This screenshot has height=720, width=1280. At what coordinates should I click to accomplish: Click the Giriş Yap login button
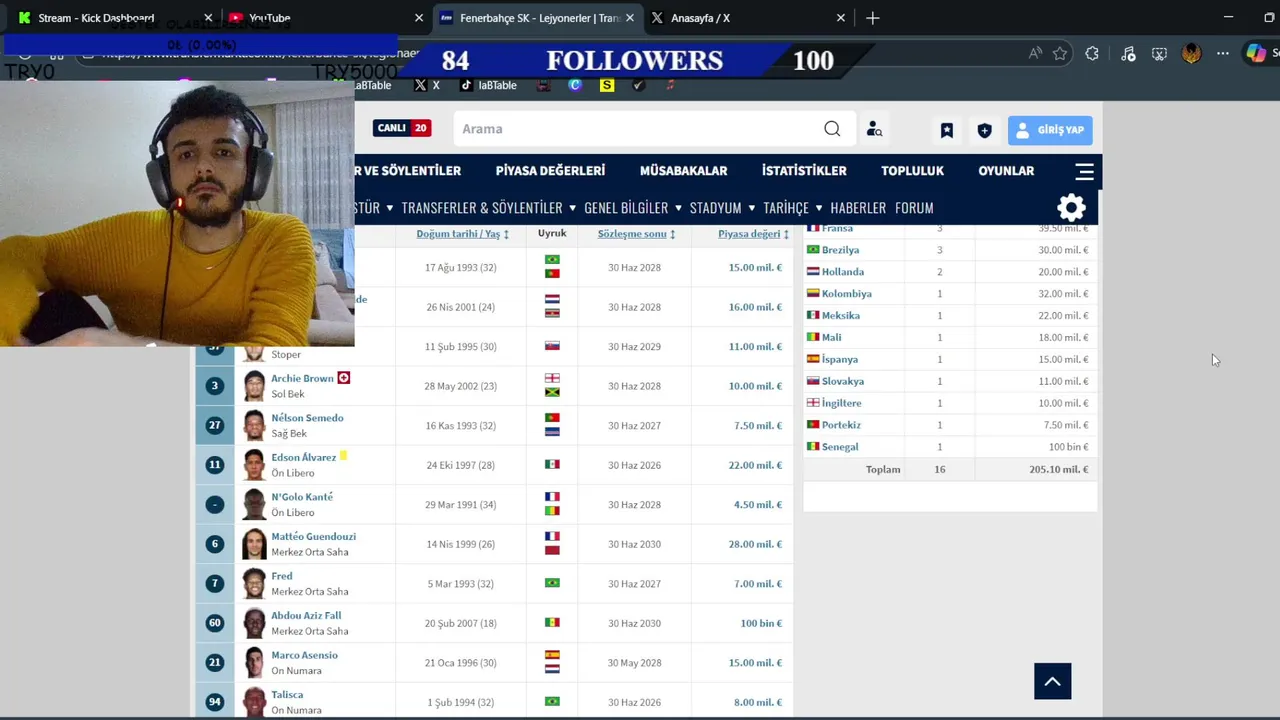click(1050, 130)
